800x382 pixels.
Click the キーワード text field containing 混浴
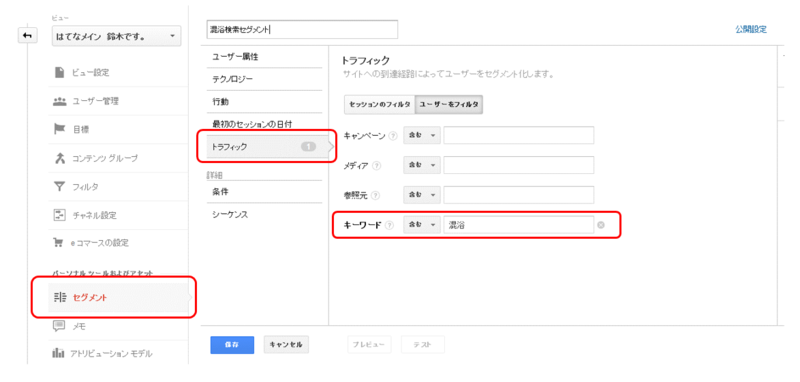click(x=519, y=225)
